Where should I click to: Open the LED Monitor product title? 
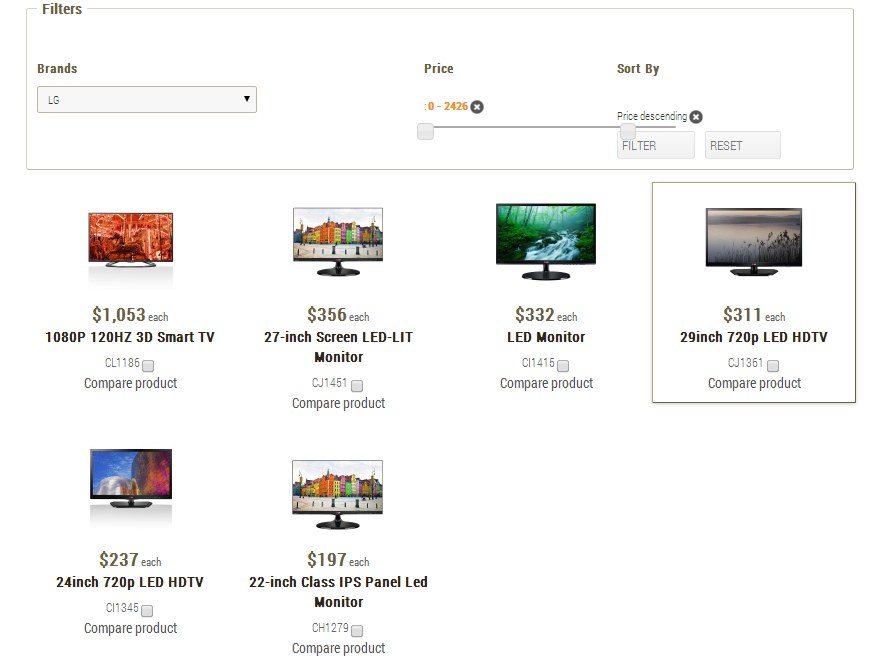coord(546,337)
